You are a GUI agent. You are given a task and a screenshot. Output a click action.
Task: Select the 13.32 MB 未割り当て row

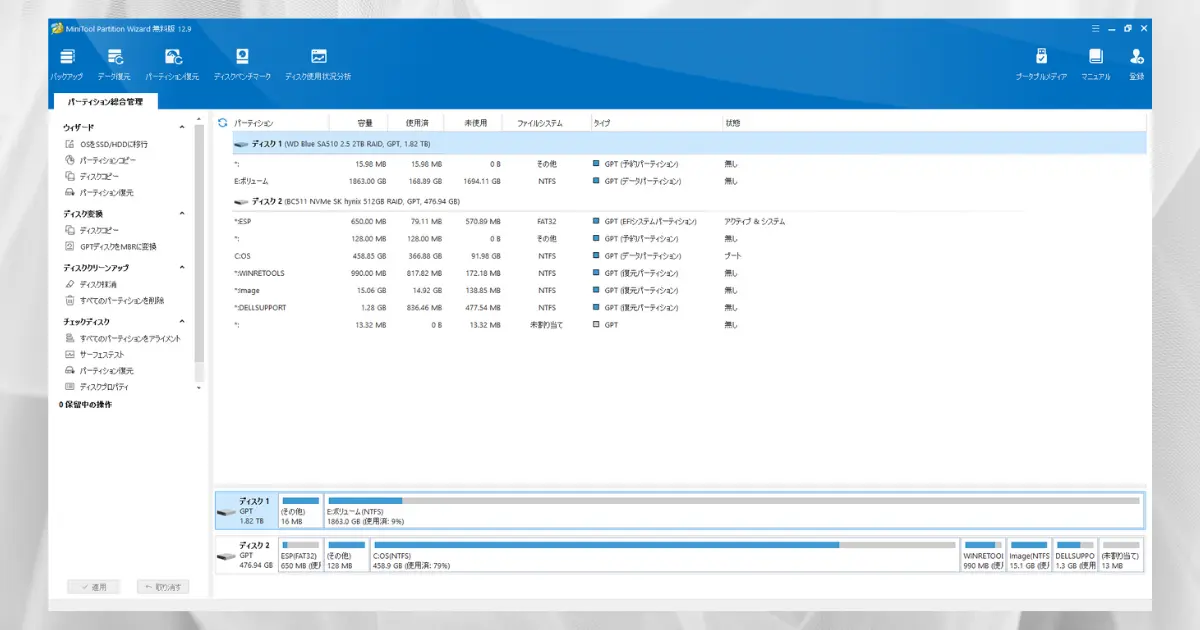tap(689, 324)
